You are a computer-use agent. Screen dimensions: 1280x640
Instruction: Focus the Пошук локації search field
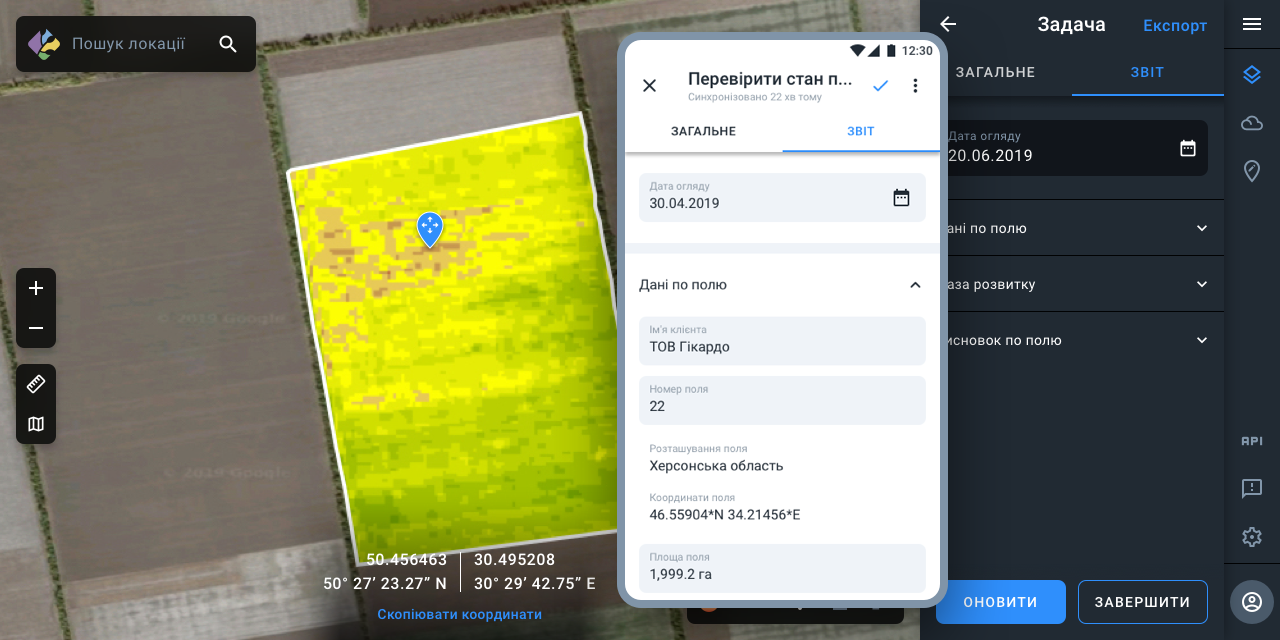128,44
